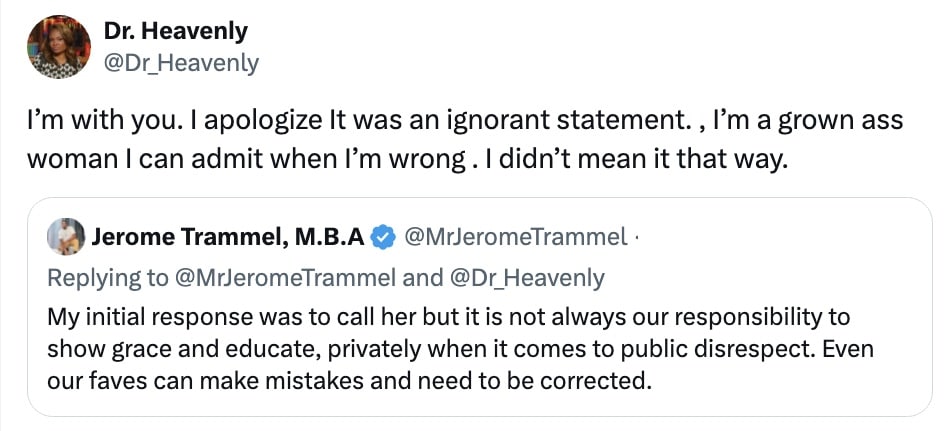946x431 pixels.
Task: Open the quoted tweet body text
Action: 448,349
